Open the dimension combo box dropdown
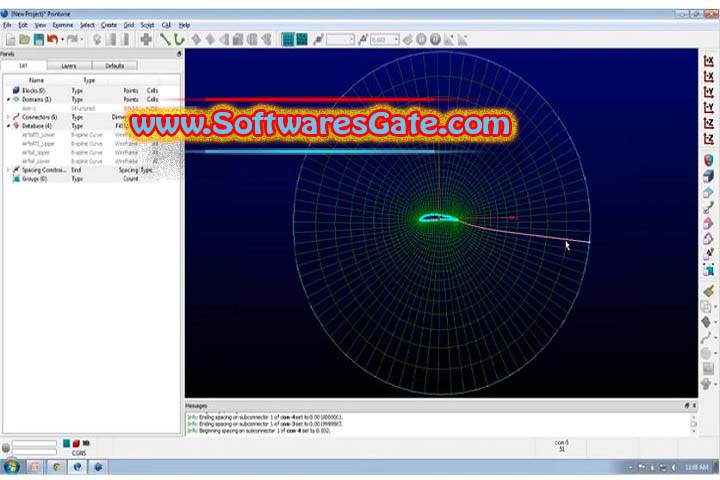This screenshot has width=720, height=480. pyautogui.click(x=351, y=40)
